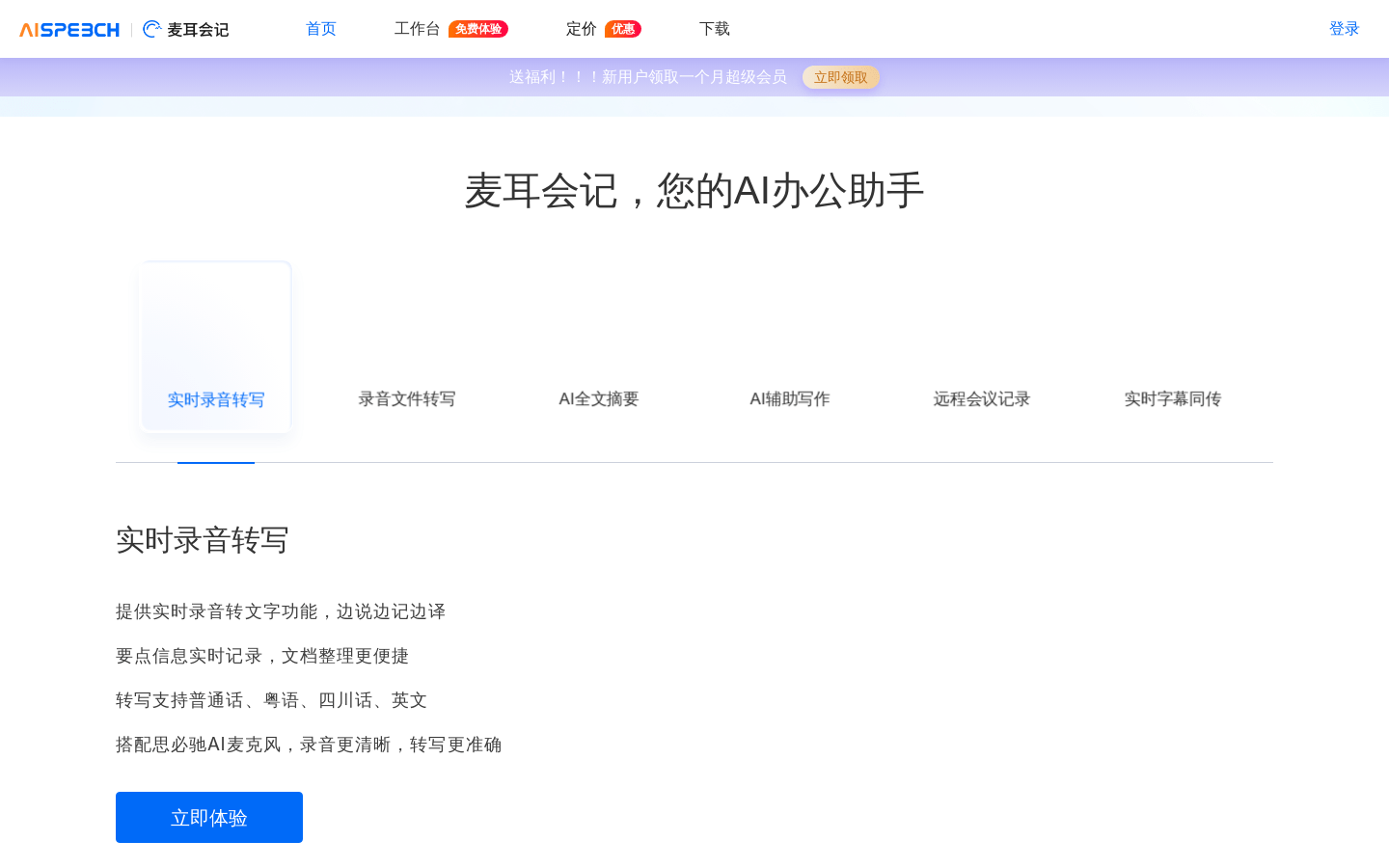1389x868 pixels.
Task: Click the 送福利 new-user promotion banner text
Action: pos(647,77)
